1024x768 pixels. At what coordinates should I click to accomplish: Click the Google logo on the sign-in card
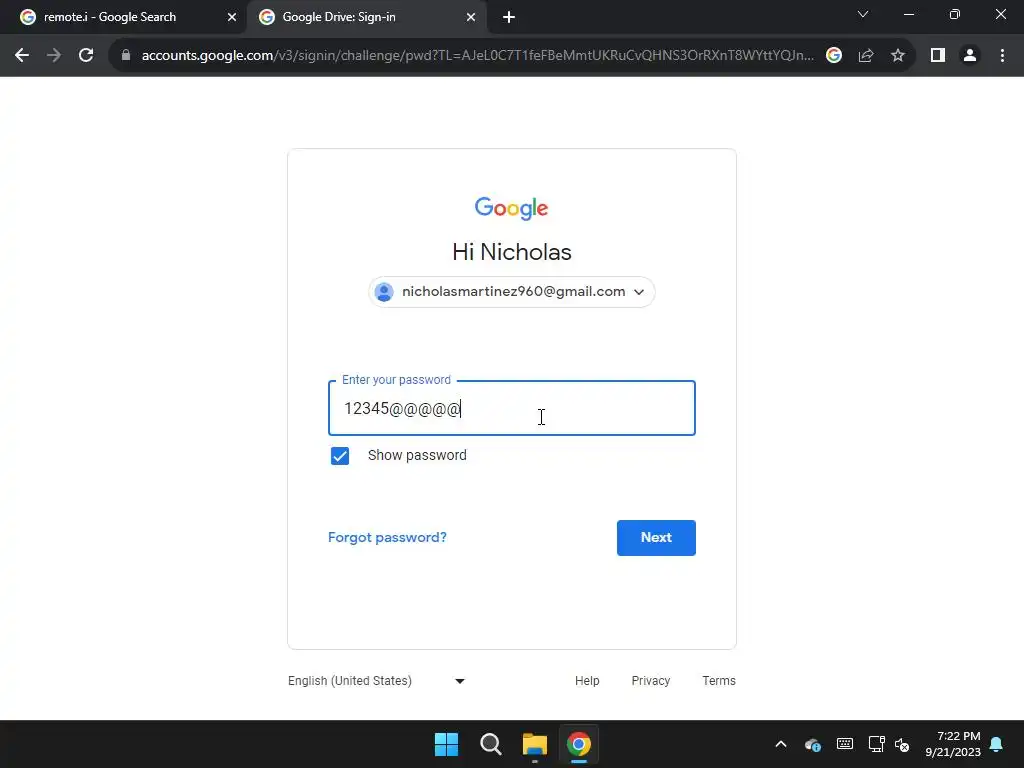point(511,208)
